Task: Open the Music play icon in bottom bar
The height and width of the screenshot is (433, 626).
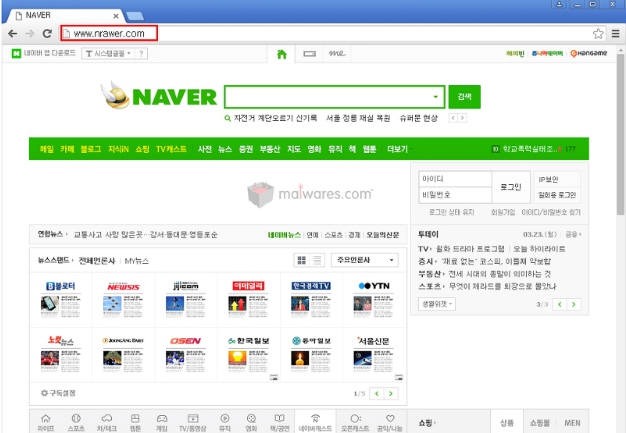Action: point(225,422)
